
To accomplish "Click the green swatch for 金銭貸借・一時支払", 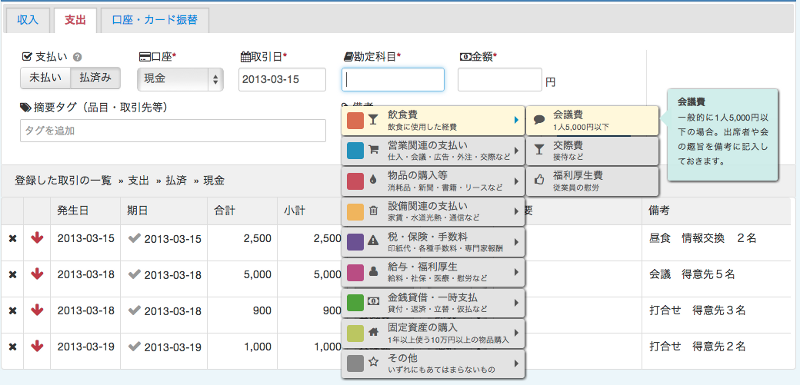I will tap(355, 302).
